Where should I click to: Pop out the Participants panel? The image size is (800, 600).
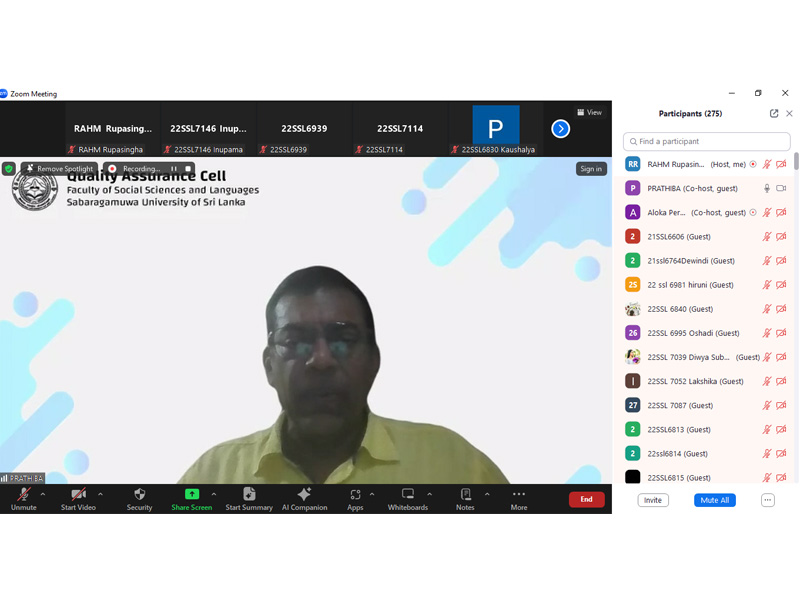[774, 114]
